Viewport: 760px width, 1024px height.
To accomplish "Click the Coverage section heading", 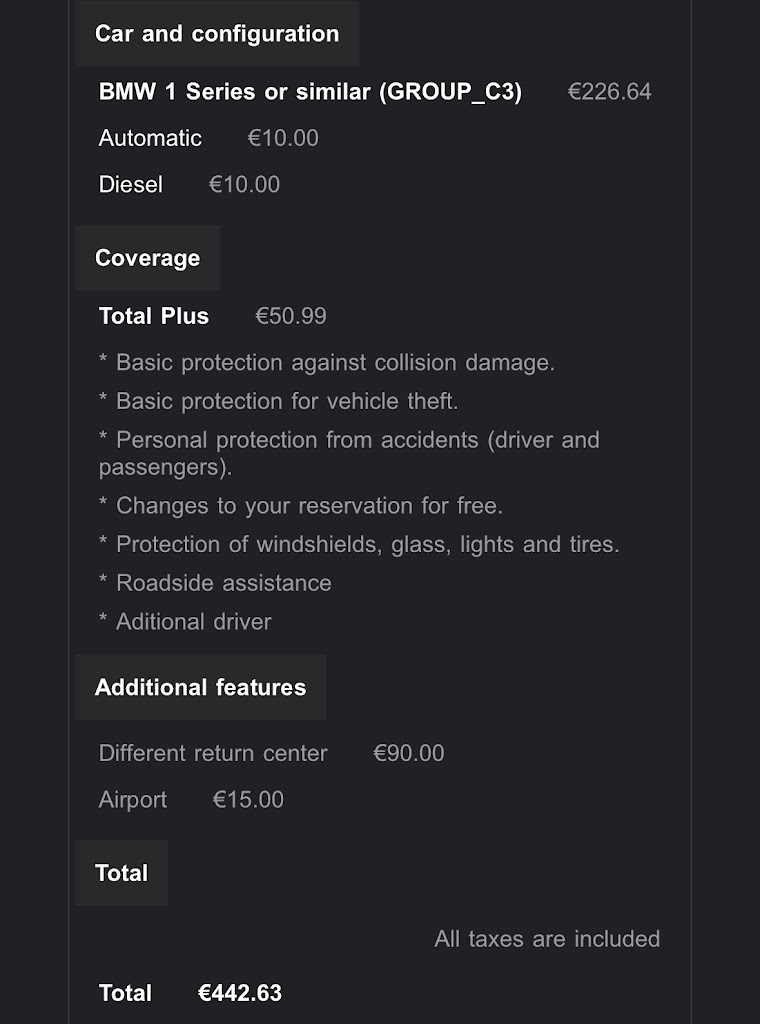I will [x=148, y=258].
